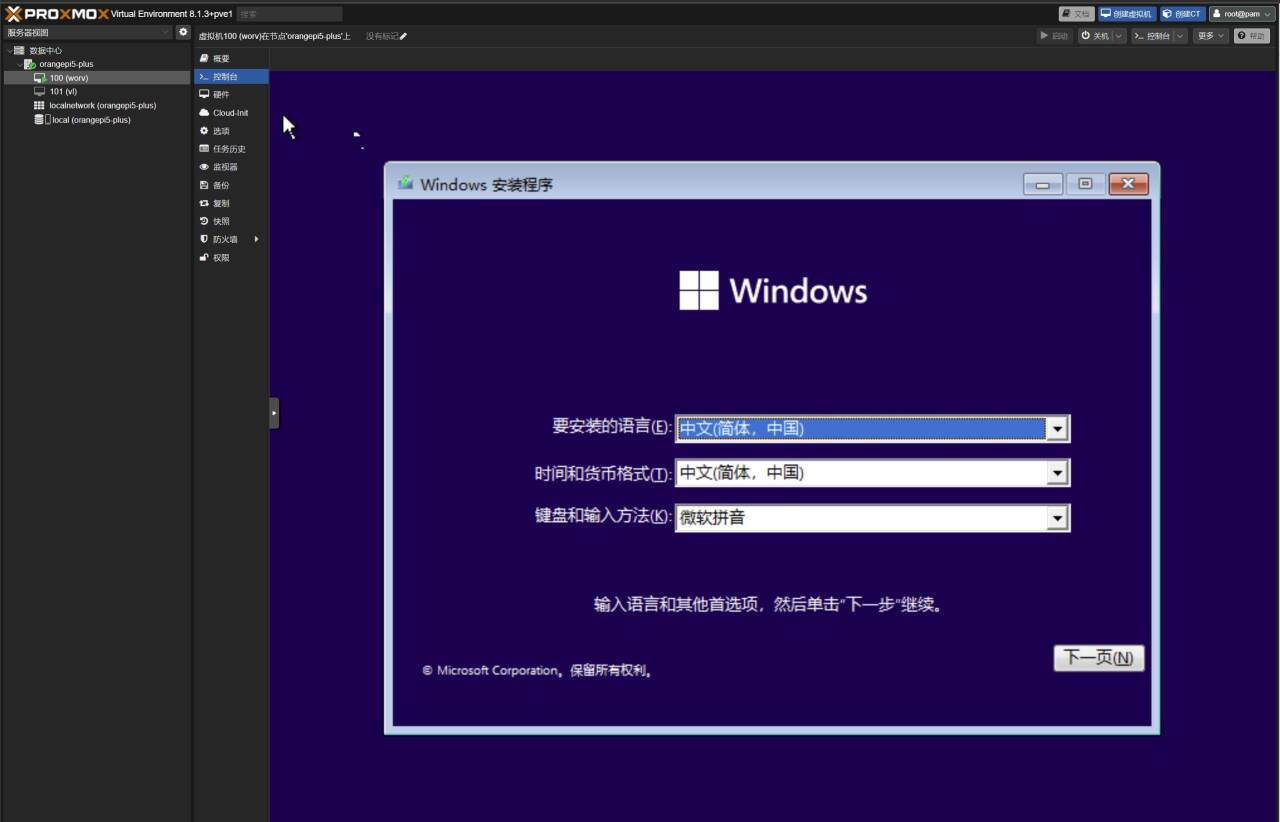The width and height of the screenshot is (1280, 822).
Task: Select localnetwork (orangepi5-plus) tree entry
Action: pyautogui.click(x=97, y=105)
